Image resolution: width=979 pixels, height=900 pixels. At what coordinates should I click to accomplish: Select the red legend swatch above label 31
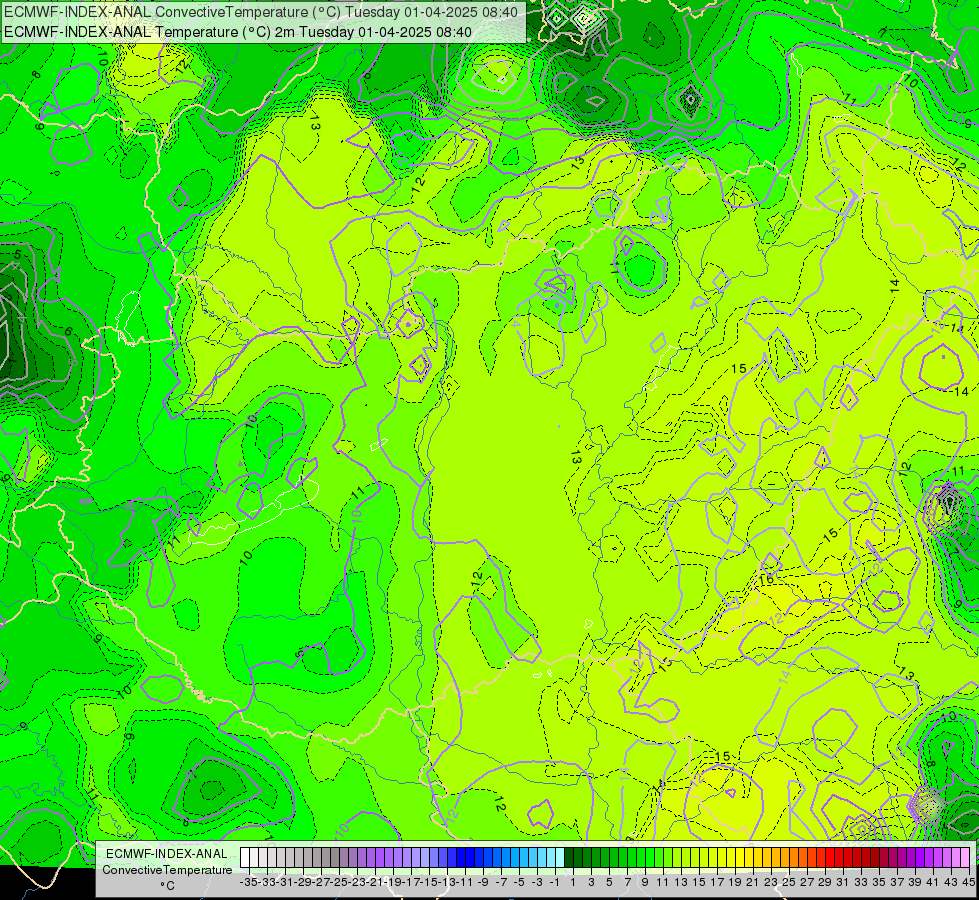pos(839,858)
